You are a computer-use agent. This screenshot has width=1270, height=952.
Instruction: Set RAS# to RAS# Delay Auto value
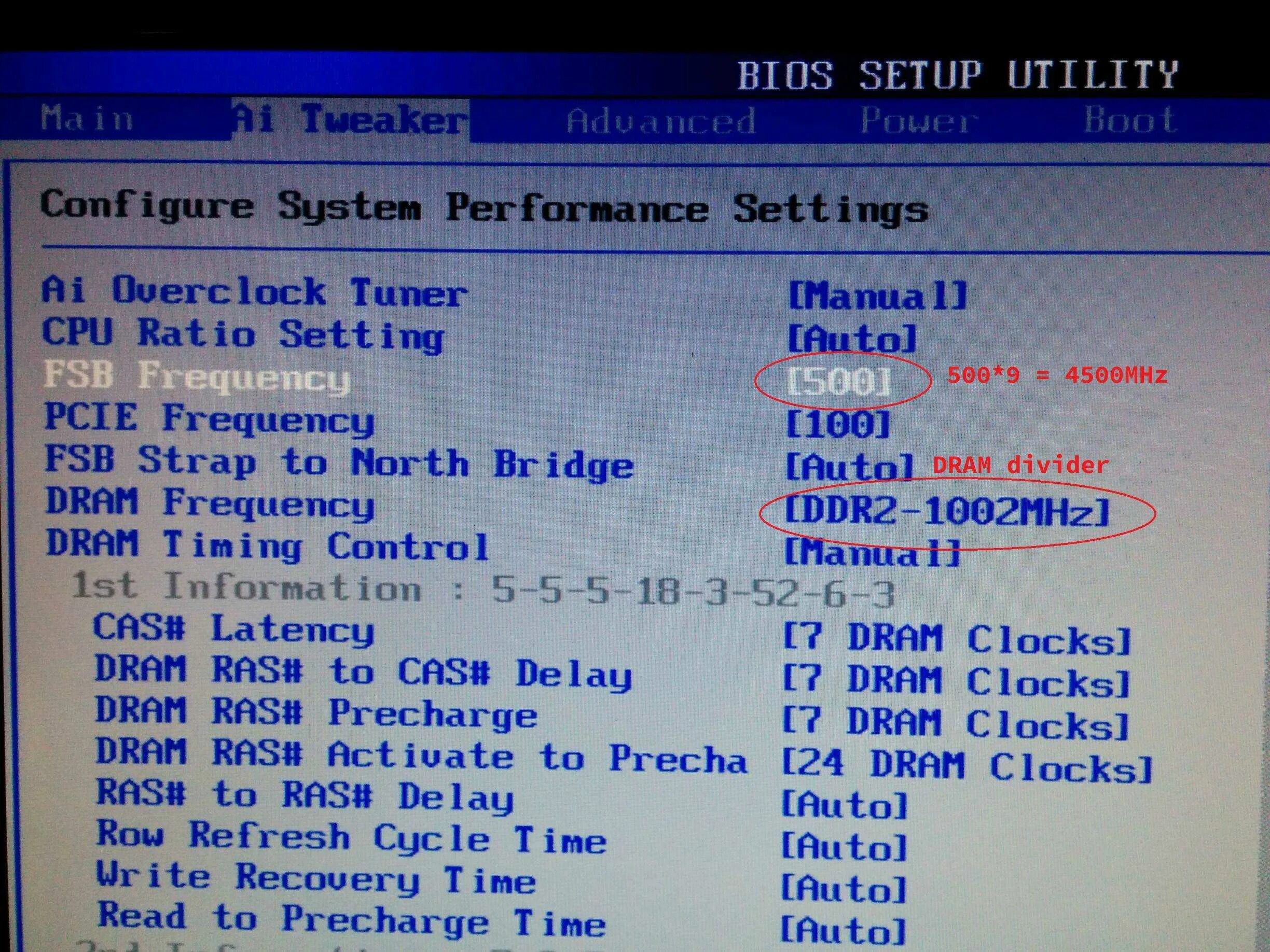pyautogui.click(x=844, y=805)
